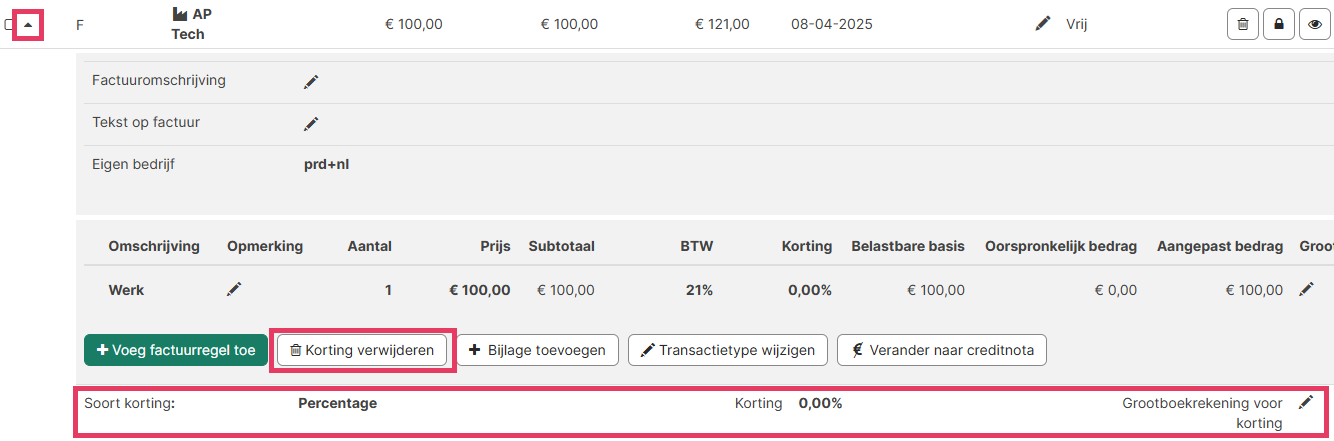The height and width of the screenshot is (441, 1334).
Task: Remove the discount with Korting verwijderen
Action: point(362,350)
